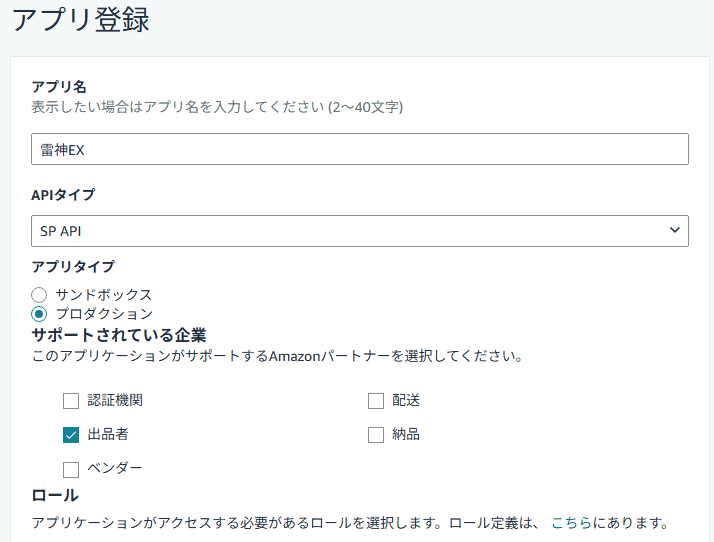Click the APIタイプ label
714x542 pixels.
[63, 195]
